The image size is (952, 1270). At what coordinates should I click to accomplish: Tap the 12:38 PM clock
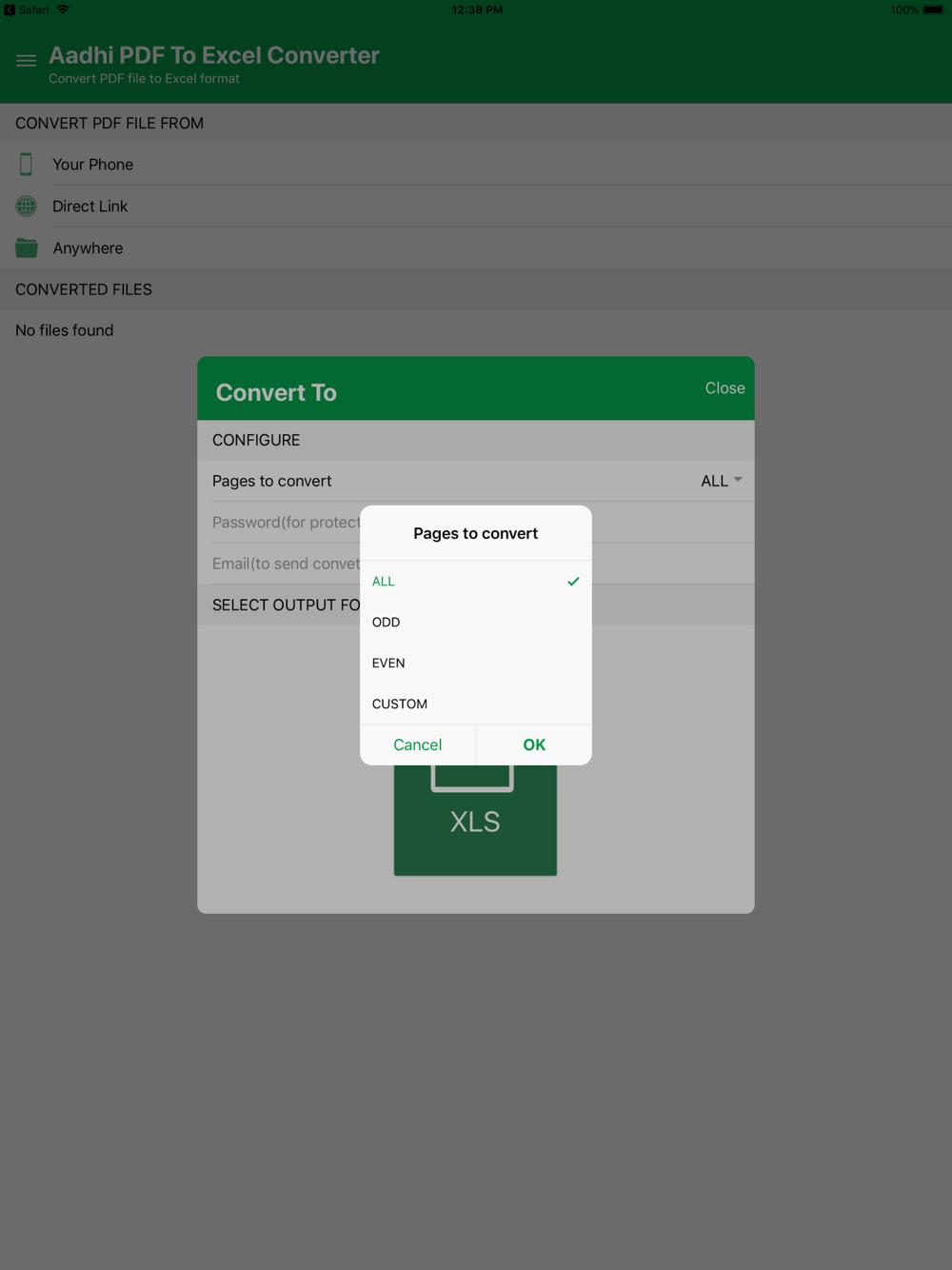pyautogui.click(x=477, y=10)
